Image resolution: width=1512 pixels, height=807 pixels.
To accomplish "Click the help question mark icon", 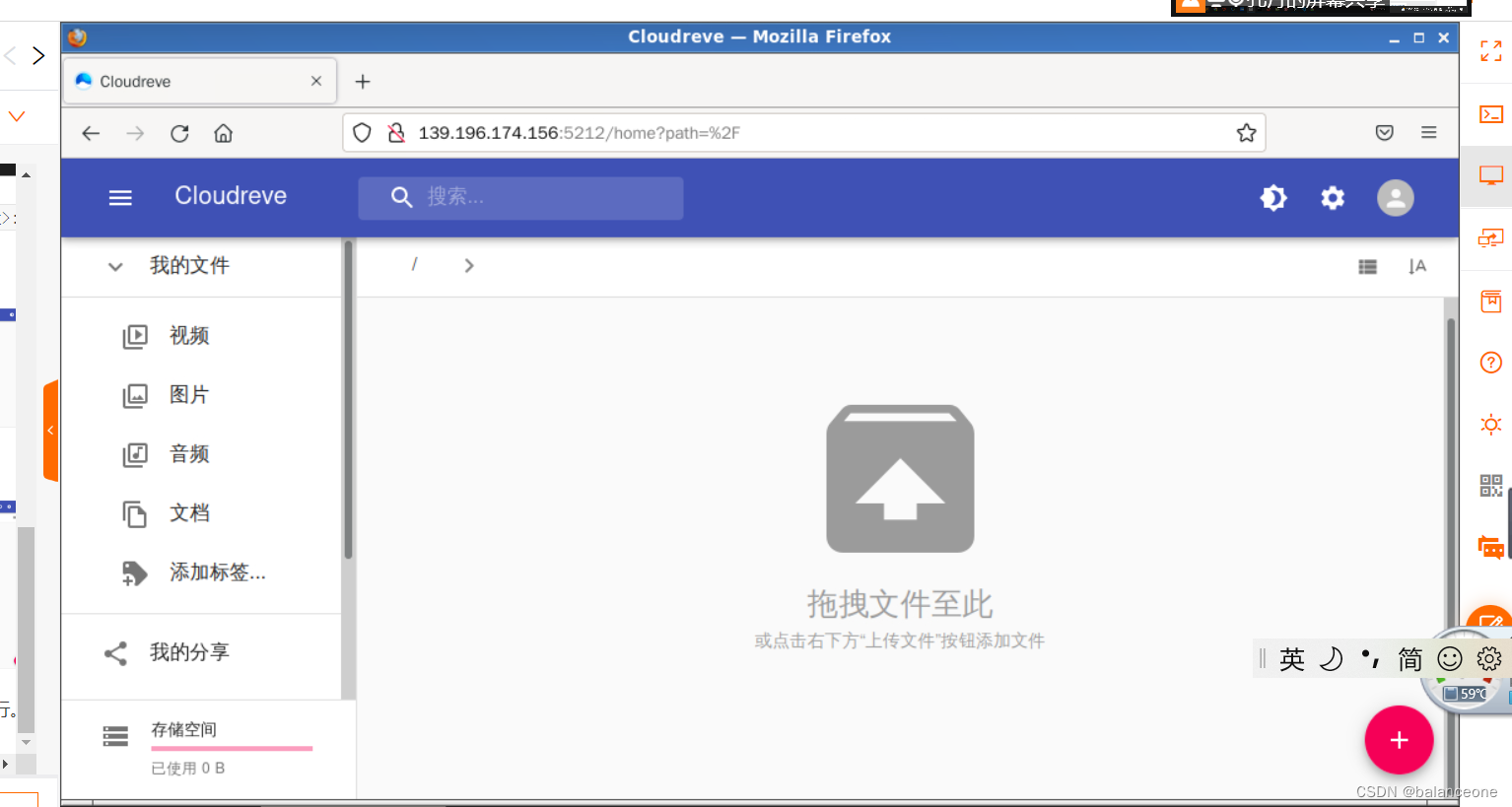I will point(1491,363).
